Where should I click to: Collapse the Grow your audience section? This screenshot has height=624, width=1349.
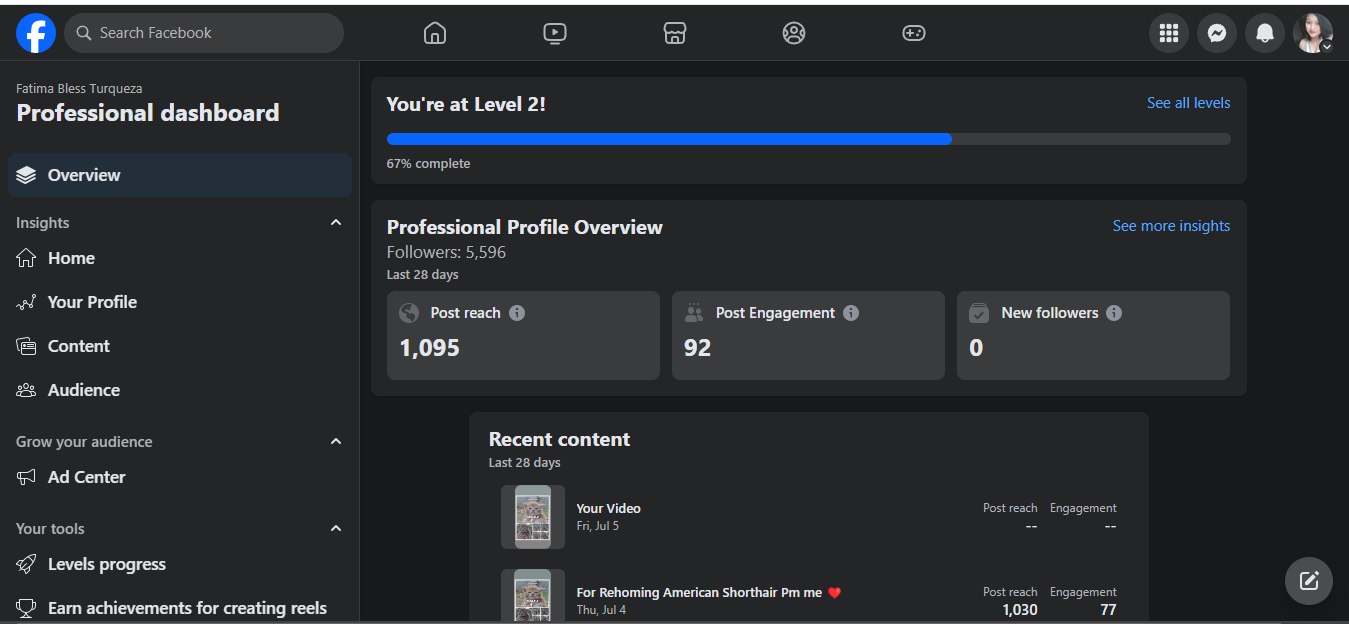[x=336, y=441]
